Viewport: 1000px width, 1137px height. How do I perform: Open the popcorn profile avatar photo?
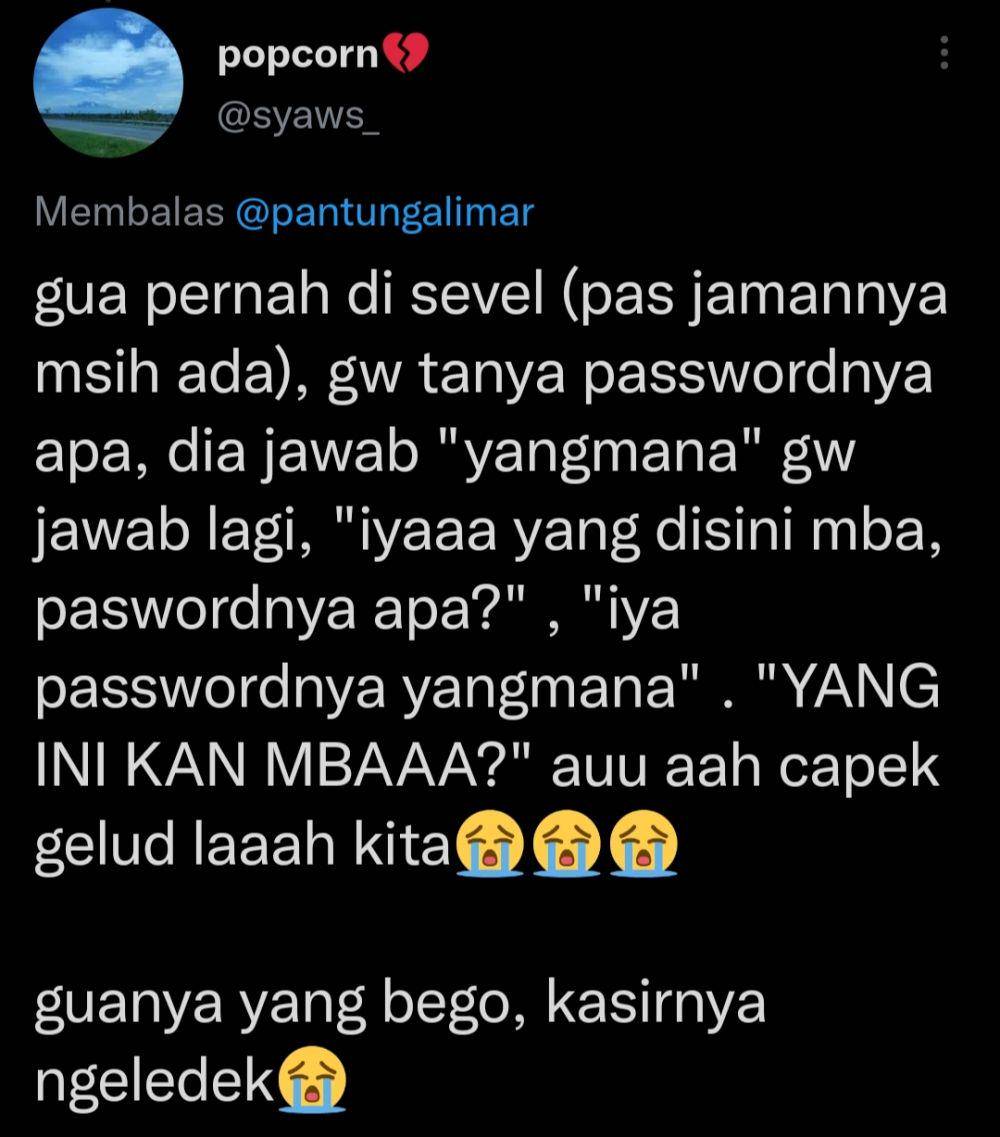pyautogui.click(x=108, y=83)
